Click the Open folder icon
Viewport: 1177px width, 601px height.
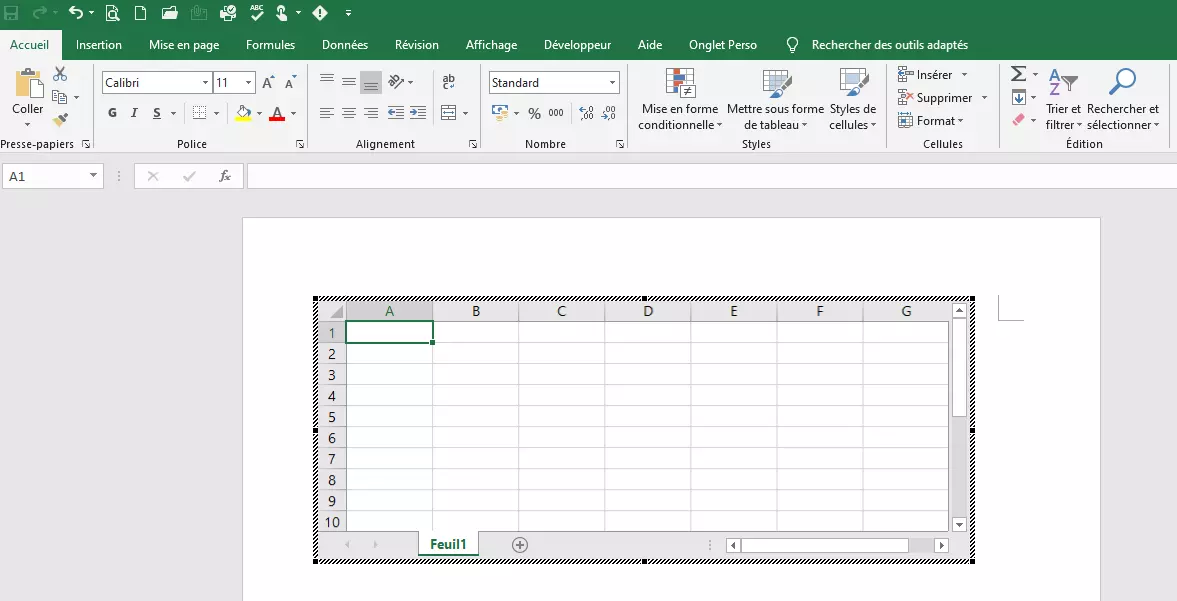pyautogui.click(x=170, y=13)
